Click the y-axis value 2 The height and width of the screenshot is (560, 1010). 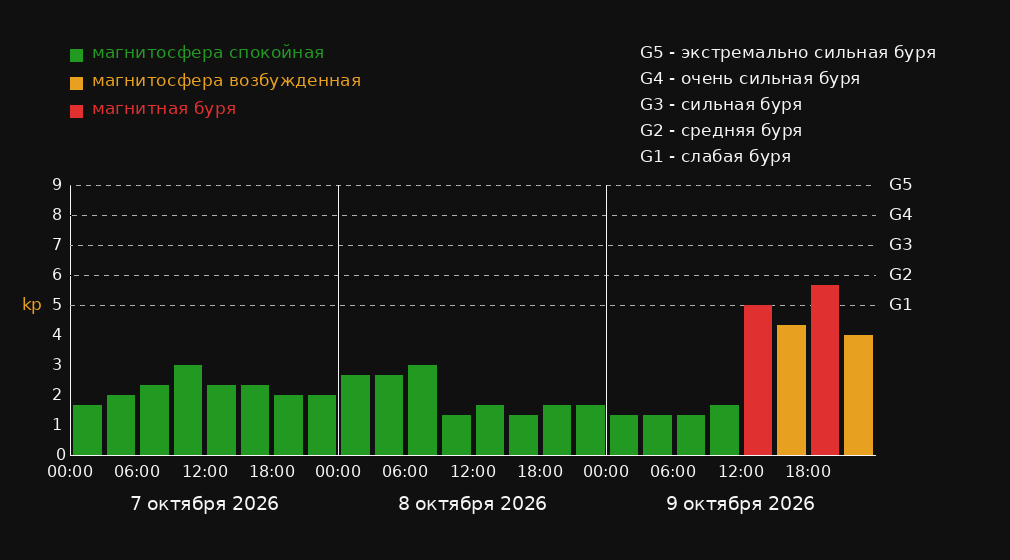pyautogui.click(x=57, y=394)
